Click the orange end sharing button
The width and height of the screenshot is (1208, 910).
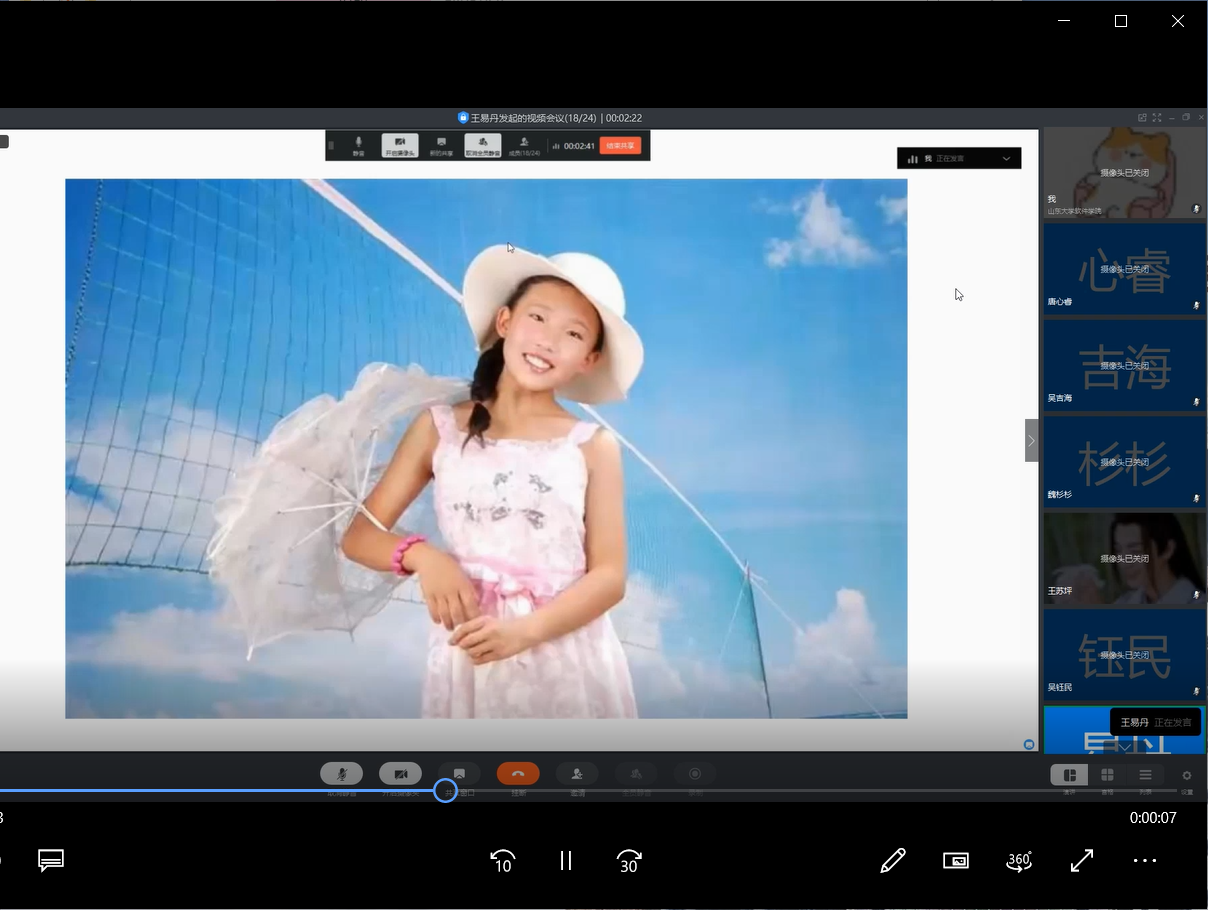620,146
